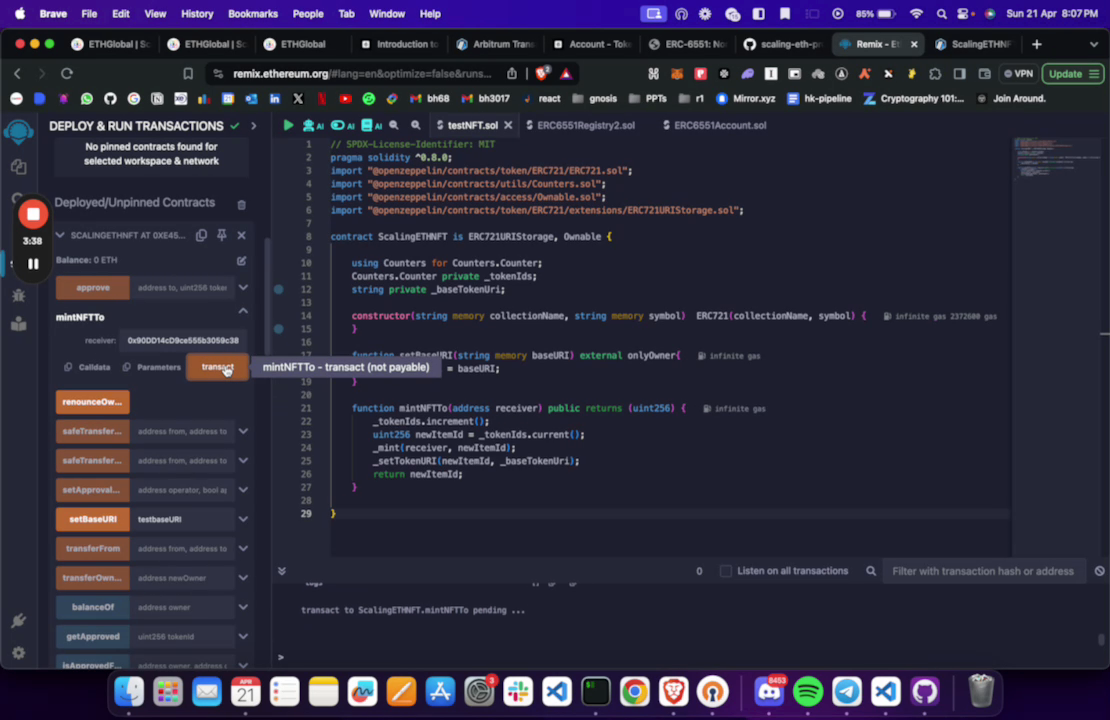1110x720 pixels.
Task: Open the Remix home logo icon
Action: (19, 132)
